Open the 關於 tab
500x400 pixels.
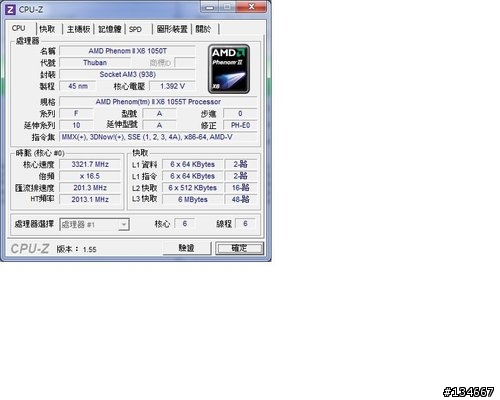tap(203, 29)
